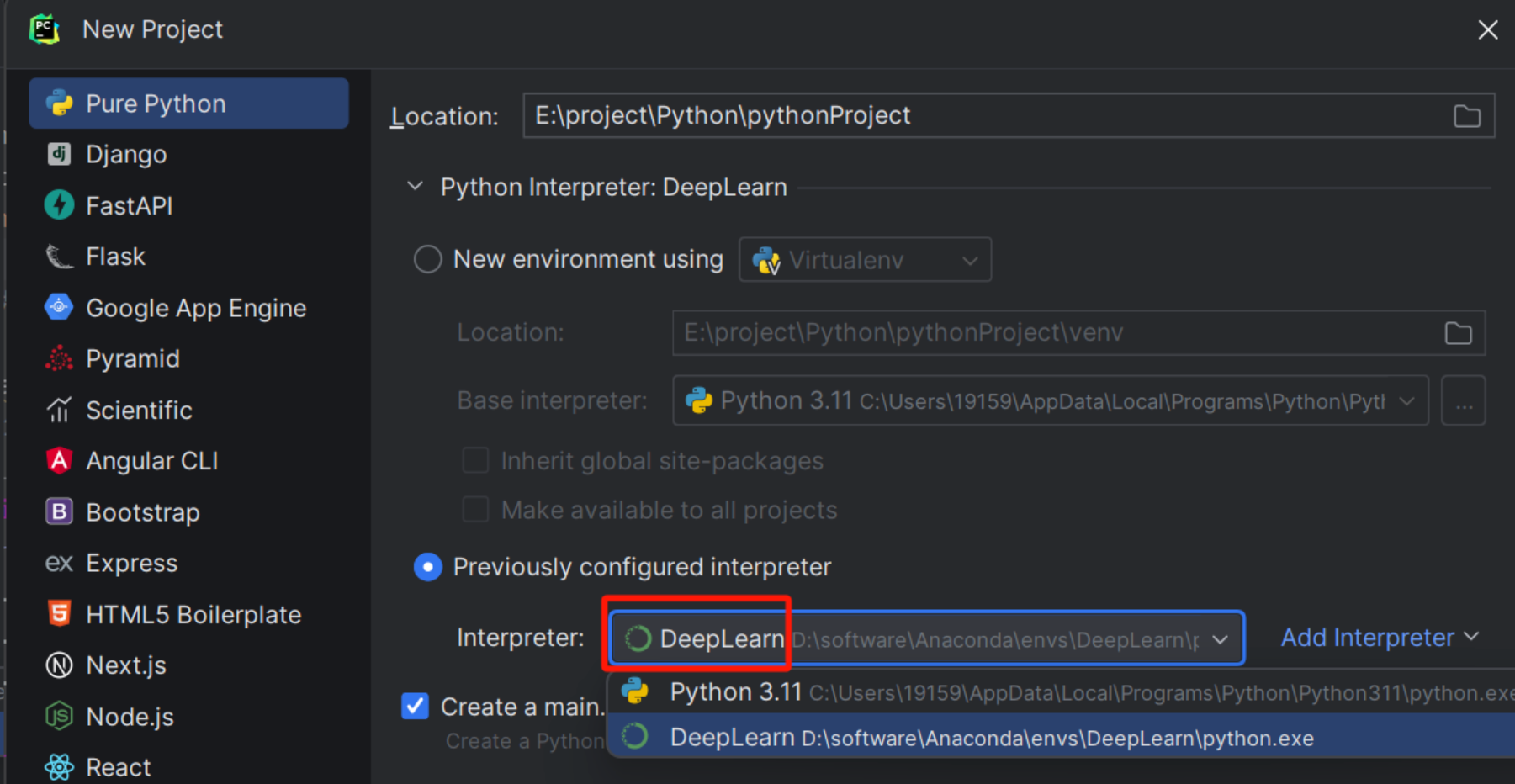Select the FastAPI lightning icon
Viewport: 1515px width, 784px height.
click(x=59, y=205)
